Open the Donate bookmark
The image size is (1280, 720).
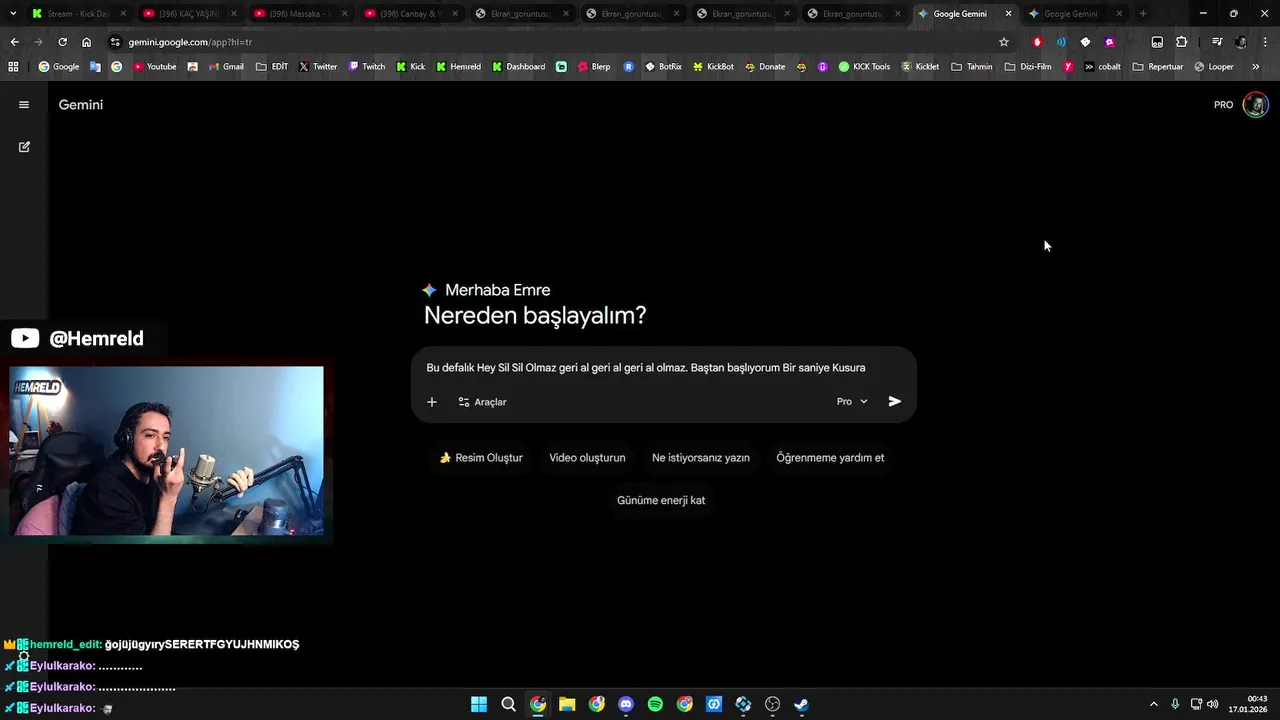pos(765,67)
